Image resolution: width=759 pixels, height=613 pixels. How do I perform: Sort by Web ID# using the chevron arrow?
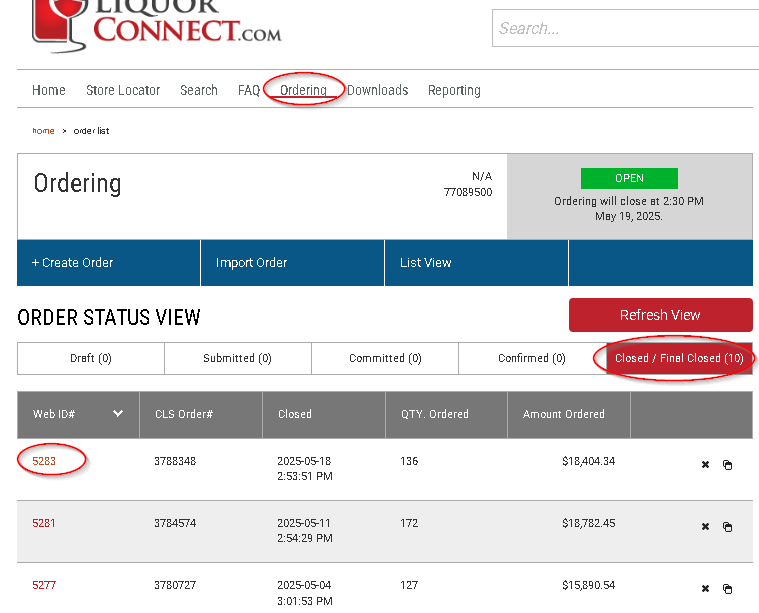tap(118, 414)
